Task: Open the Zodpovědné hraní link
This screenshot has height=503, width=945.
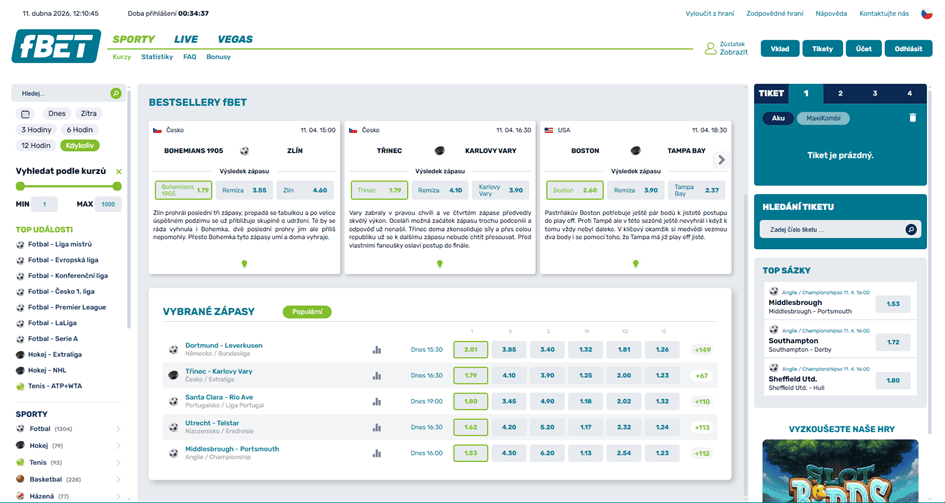Action: tap(774, 13)
